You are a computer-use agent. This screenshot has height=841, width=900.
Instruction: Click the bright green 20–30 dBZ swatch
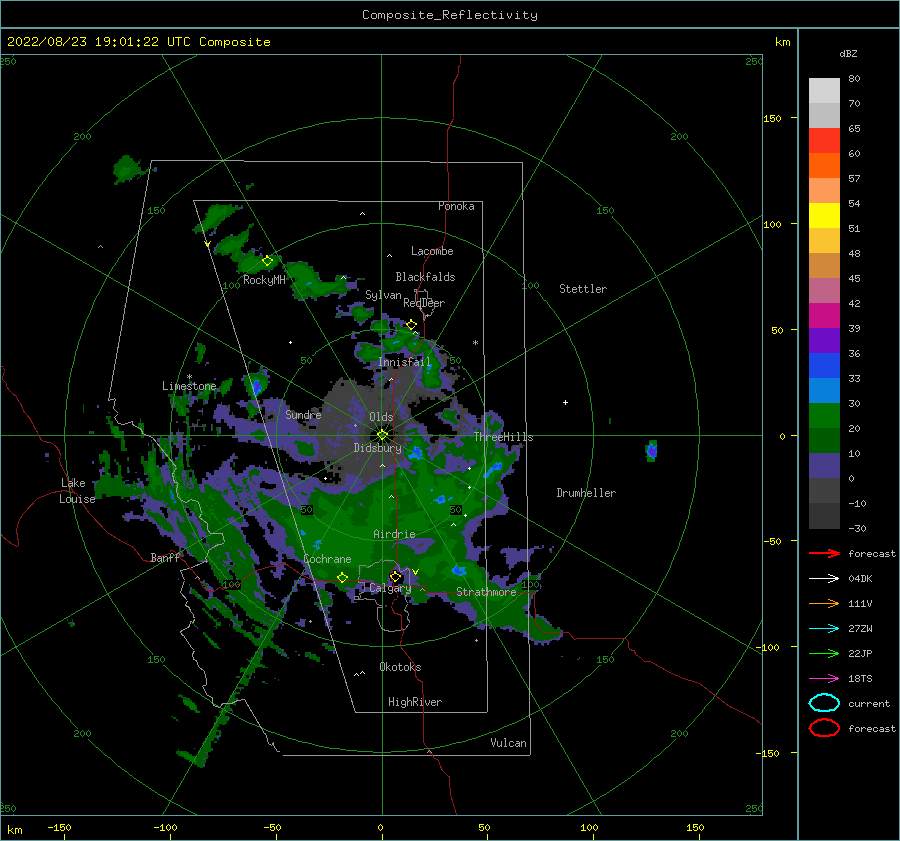click(x=824, y=416)
